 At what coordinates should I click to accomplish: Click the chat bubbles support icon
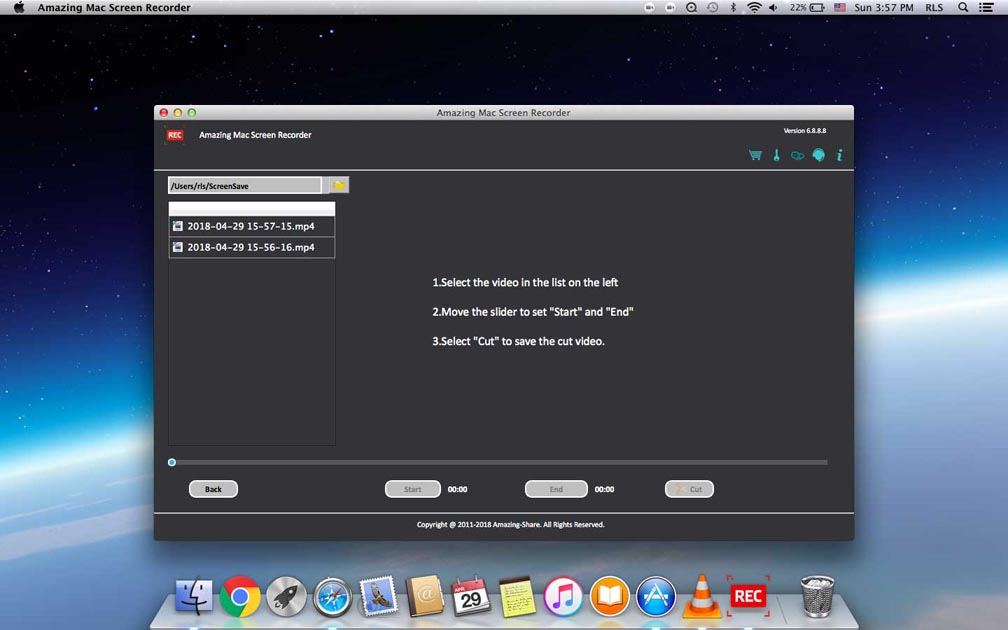797,156
